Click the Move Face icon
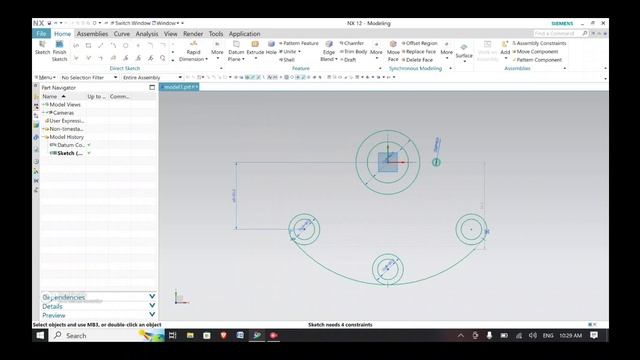Viewport: 640px width, 360px height. tap(393, 44)
